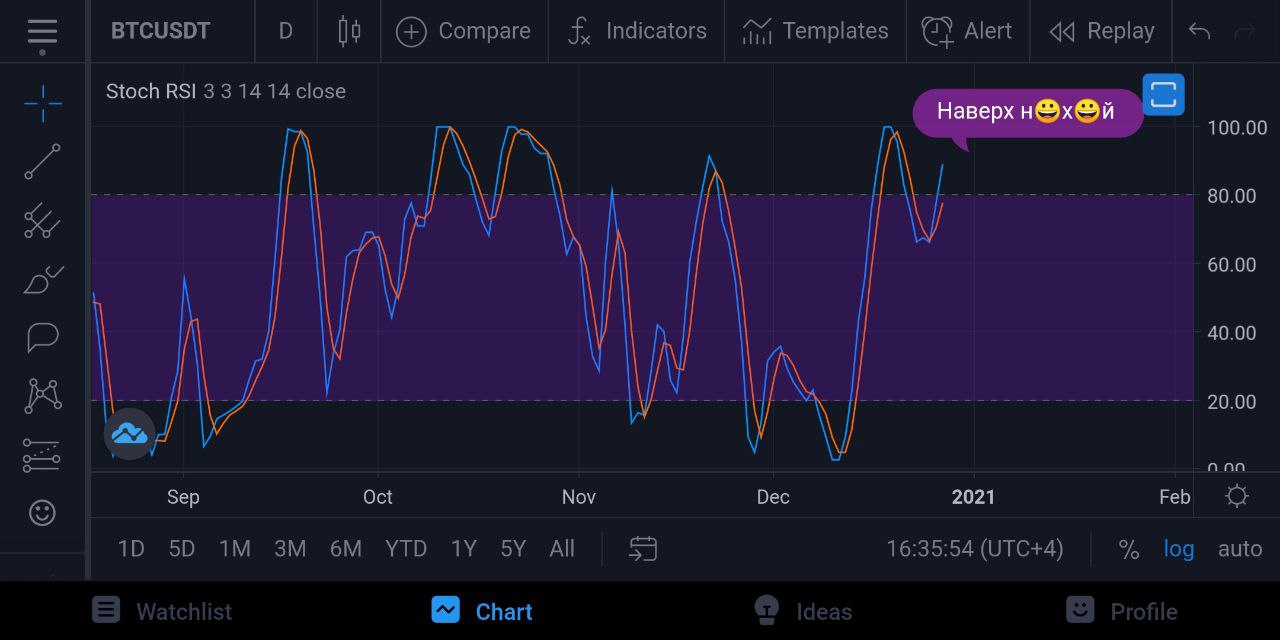
Task: Click the Stoch RSI parameters 3 3 14 14 close
Action: [x=275, y=91]
